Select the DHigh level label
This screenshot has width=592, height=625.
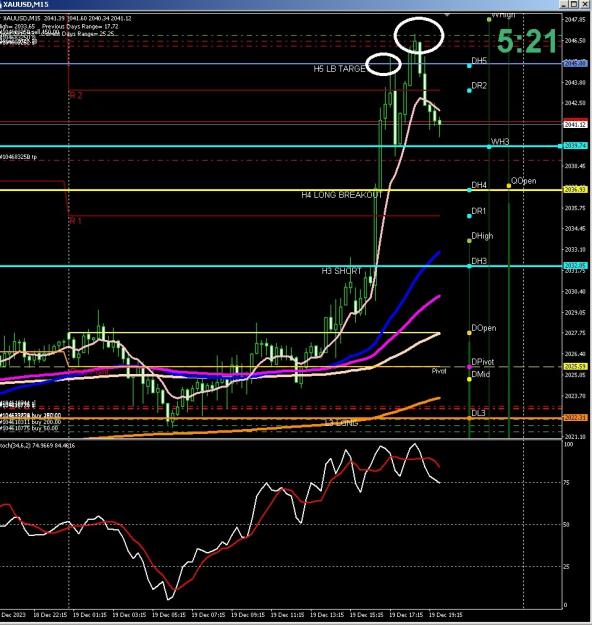482,236
